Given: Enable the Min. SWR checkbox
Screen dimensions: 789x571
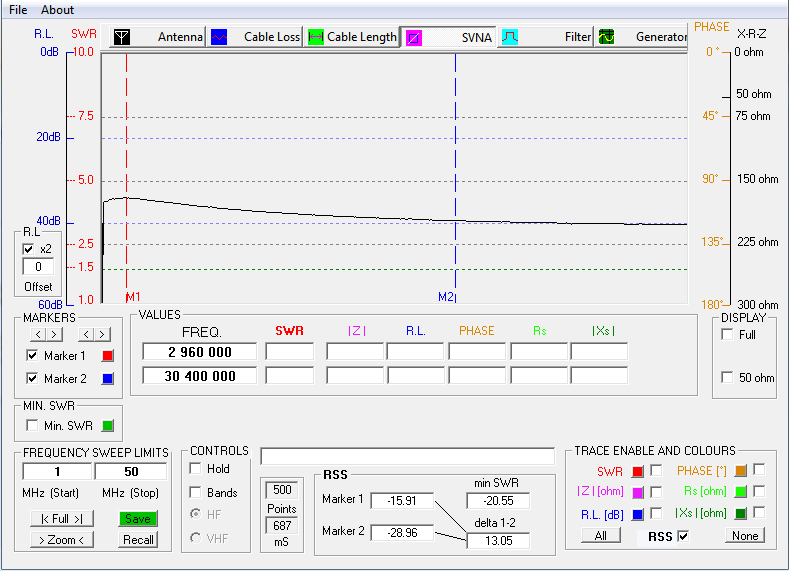Looking at the screenshot, I should pos(32,426).
